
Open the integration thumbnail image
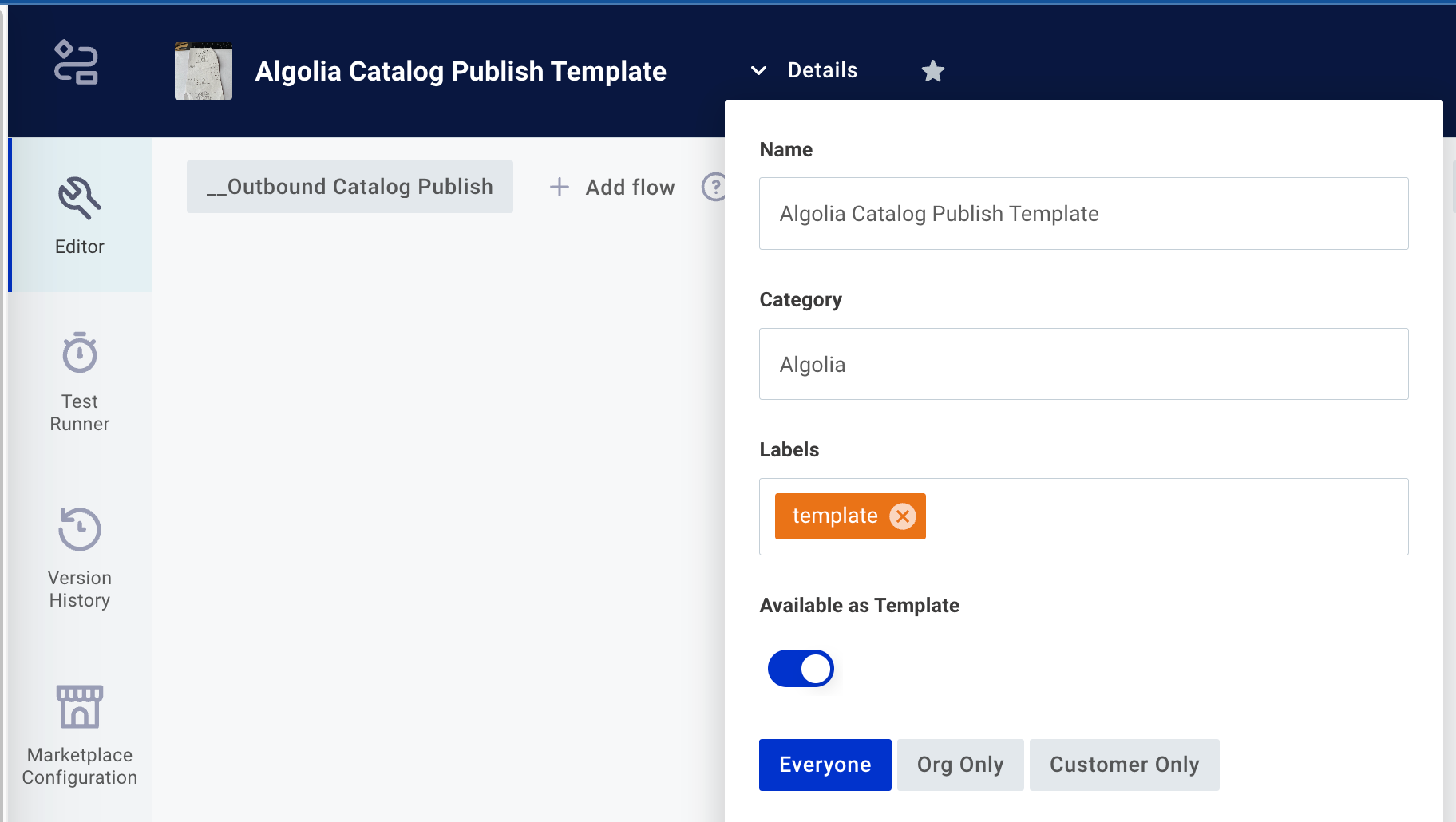tap(204, 71)
